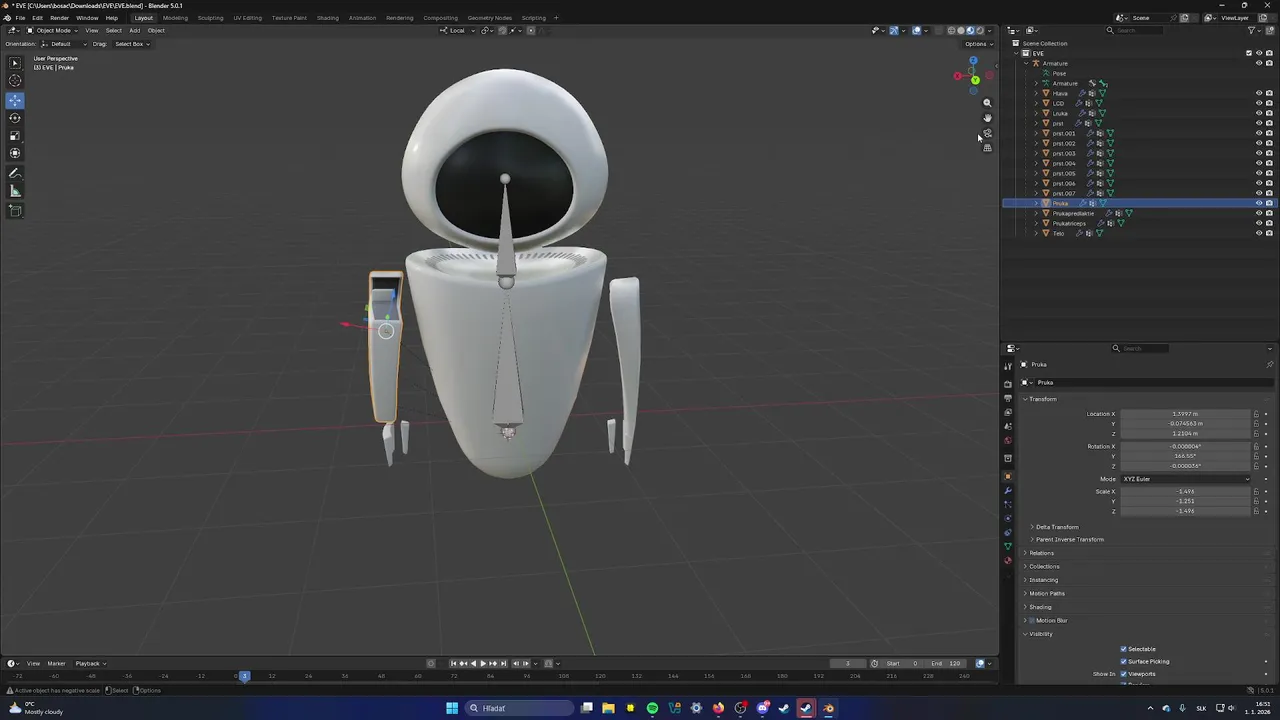This screenshot has width=1280, height=720.
Task: Select the Annotate tool
Action: (x=15, y=174)
